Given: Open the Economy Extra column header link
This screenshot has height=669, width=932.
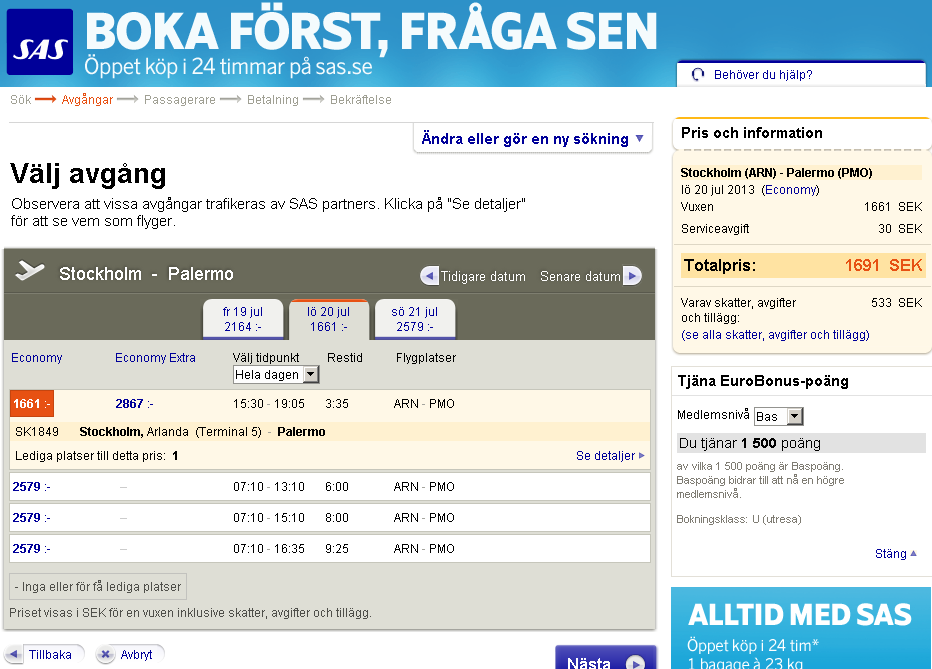Looking at the screenshot, I should click(x=155, y=358).
